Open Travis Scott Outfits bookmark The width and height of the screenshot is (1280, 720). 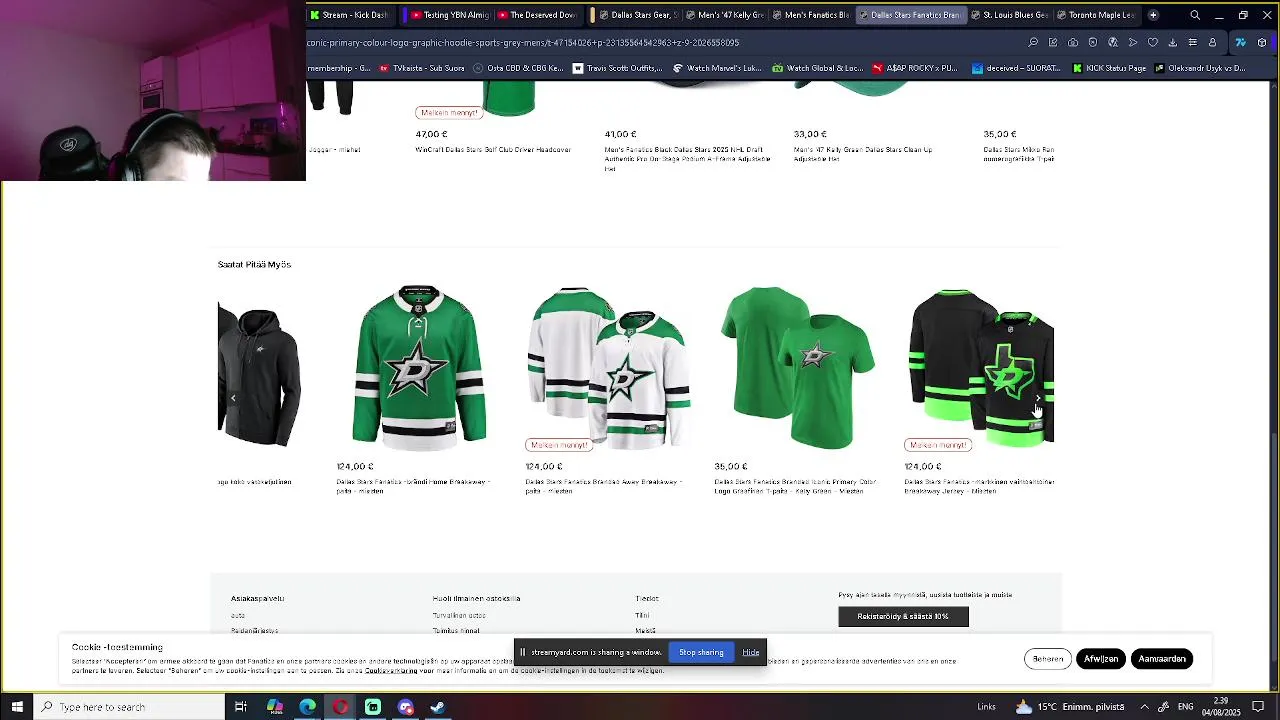(x=617, y=68)
